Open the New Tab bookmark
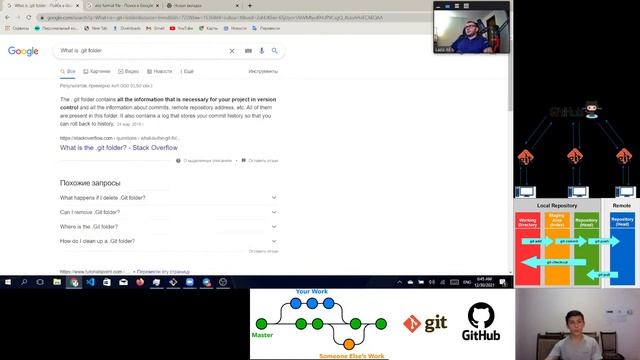This screenshot has width=640, height=360. tap(96, 28)
